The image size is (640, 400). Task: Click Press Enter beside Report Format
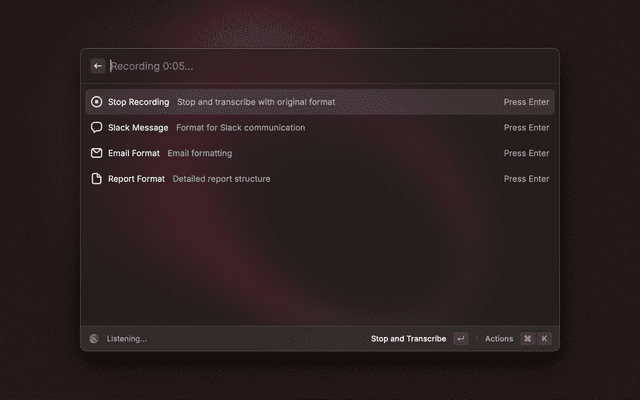point(526,179)
